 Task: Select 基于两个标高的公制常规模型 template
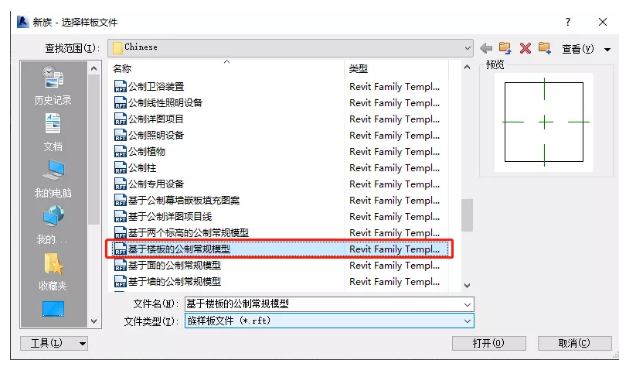point(188,233)
